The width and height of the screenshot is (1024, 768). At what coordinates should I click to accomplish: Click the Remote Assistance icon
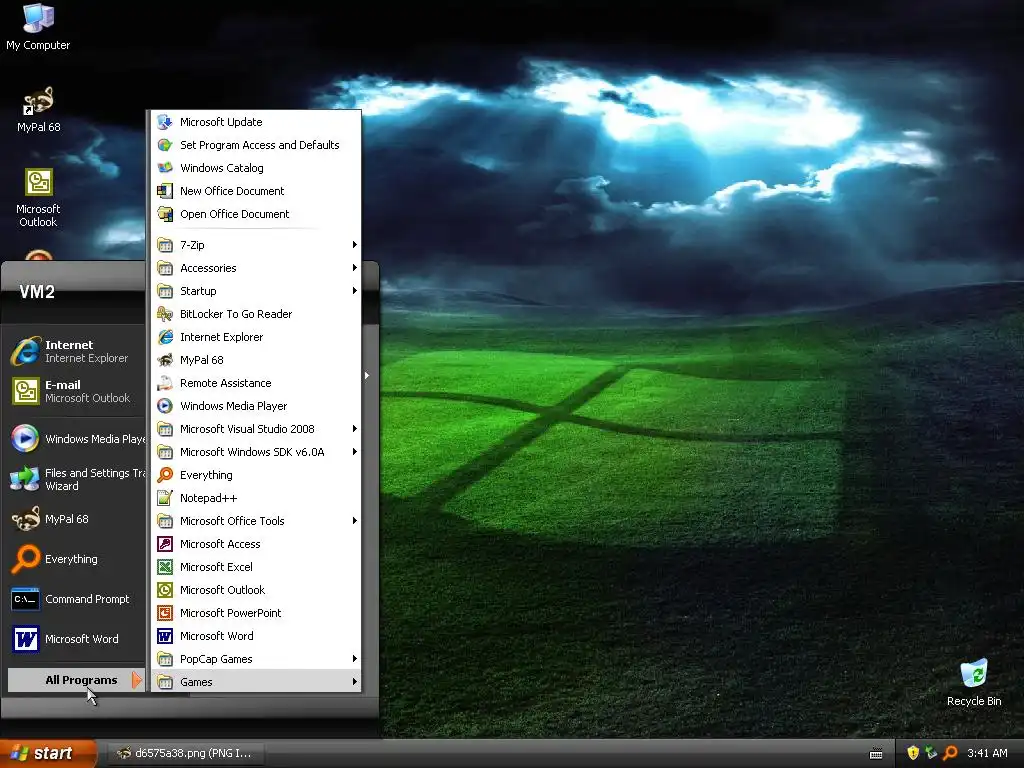[x=165, y=383]
